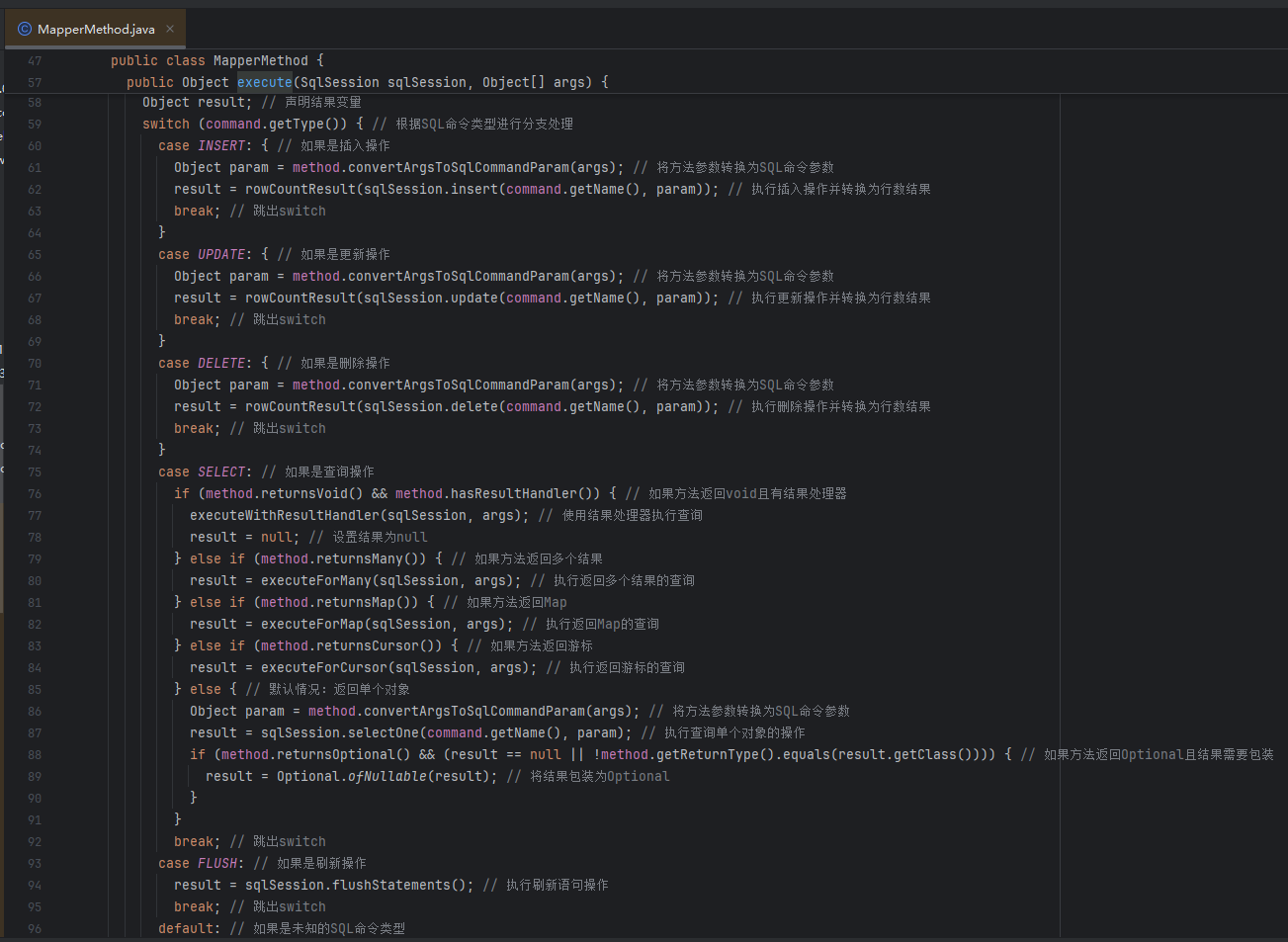Click the highlighted execute method name
The width and height of the screenshot is (1288, 942).
264,82
